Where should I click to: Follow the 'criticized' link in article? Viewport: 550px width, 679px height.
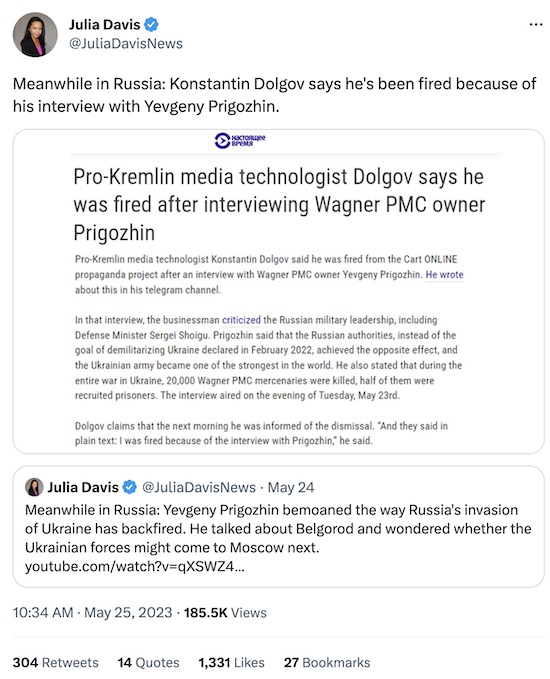tap(241, 320)
